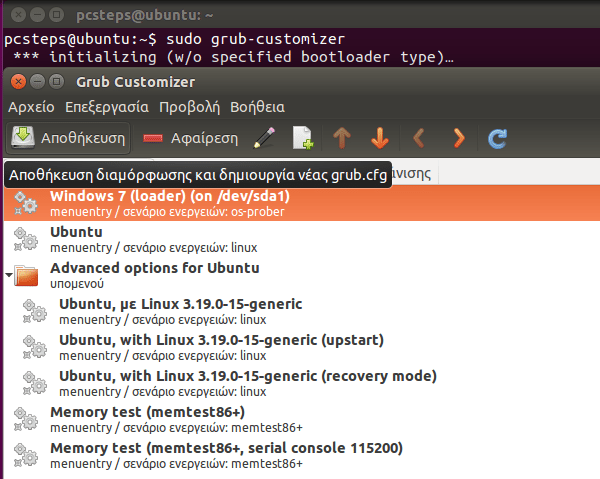Collapse the Advanced options for Ubuntu submenu
This screenshot has height=479, width=600.
point(10,274)
